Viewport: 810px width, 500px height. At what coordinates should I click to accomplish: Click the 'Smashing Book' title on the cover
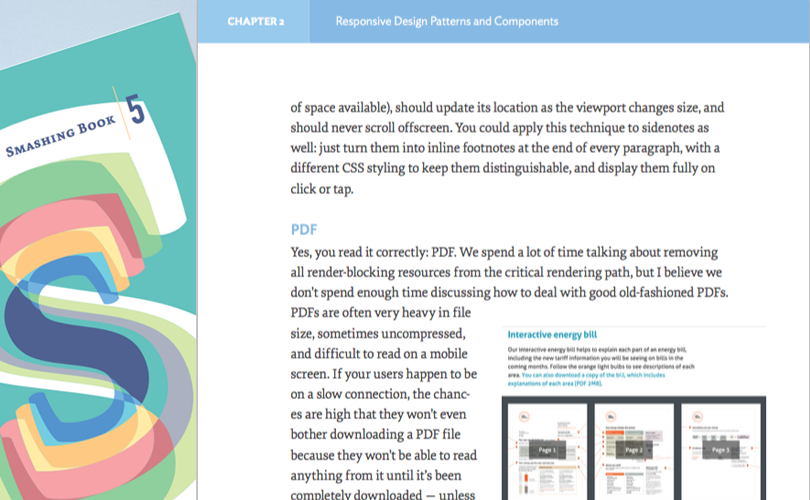pyautogui.click(x=60, y=136)
